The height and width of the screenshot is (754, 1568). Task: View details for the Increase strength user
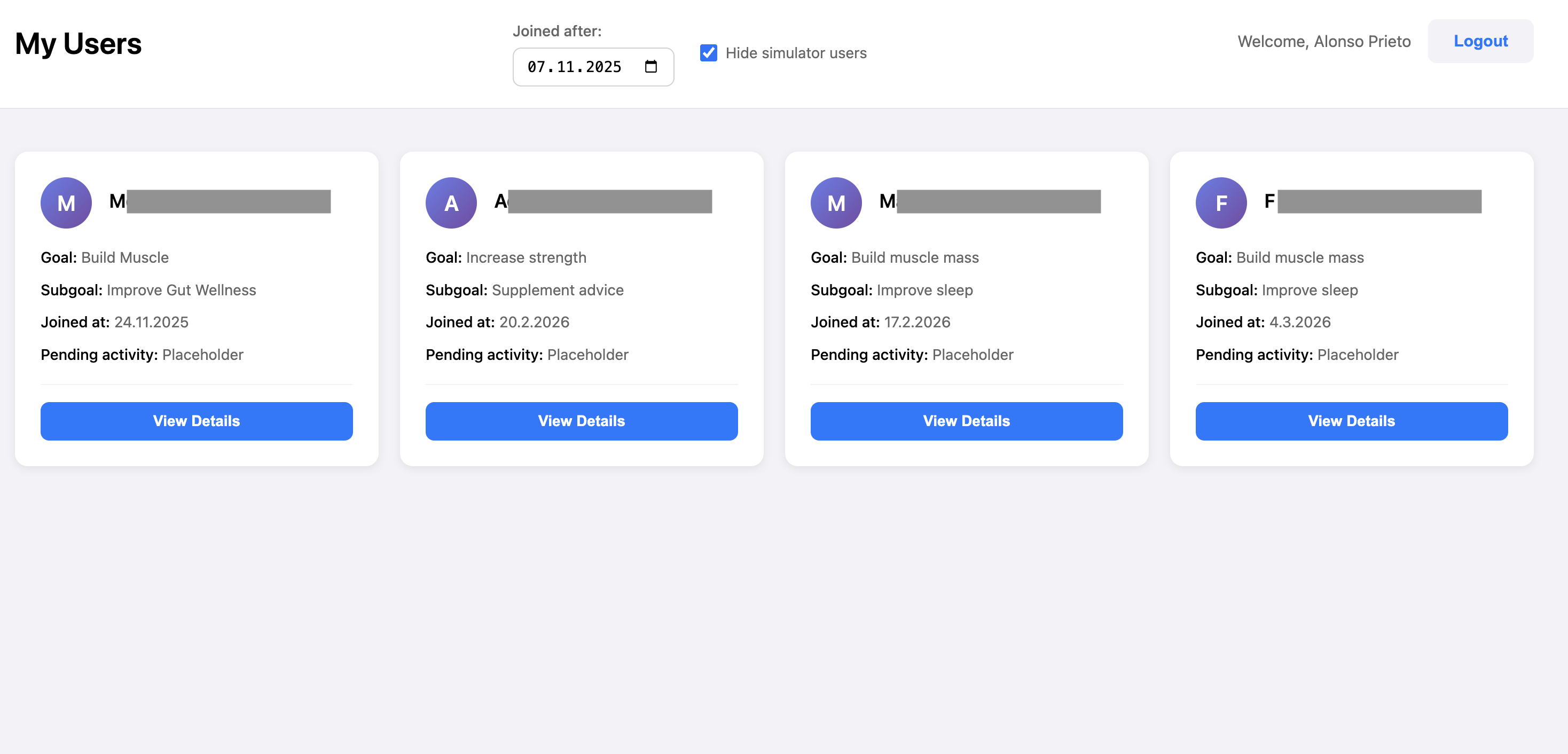pos(581,420)
